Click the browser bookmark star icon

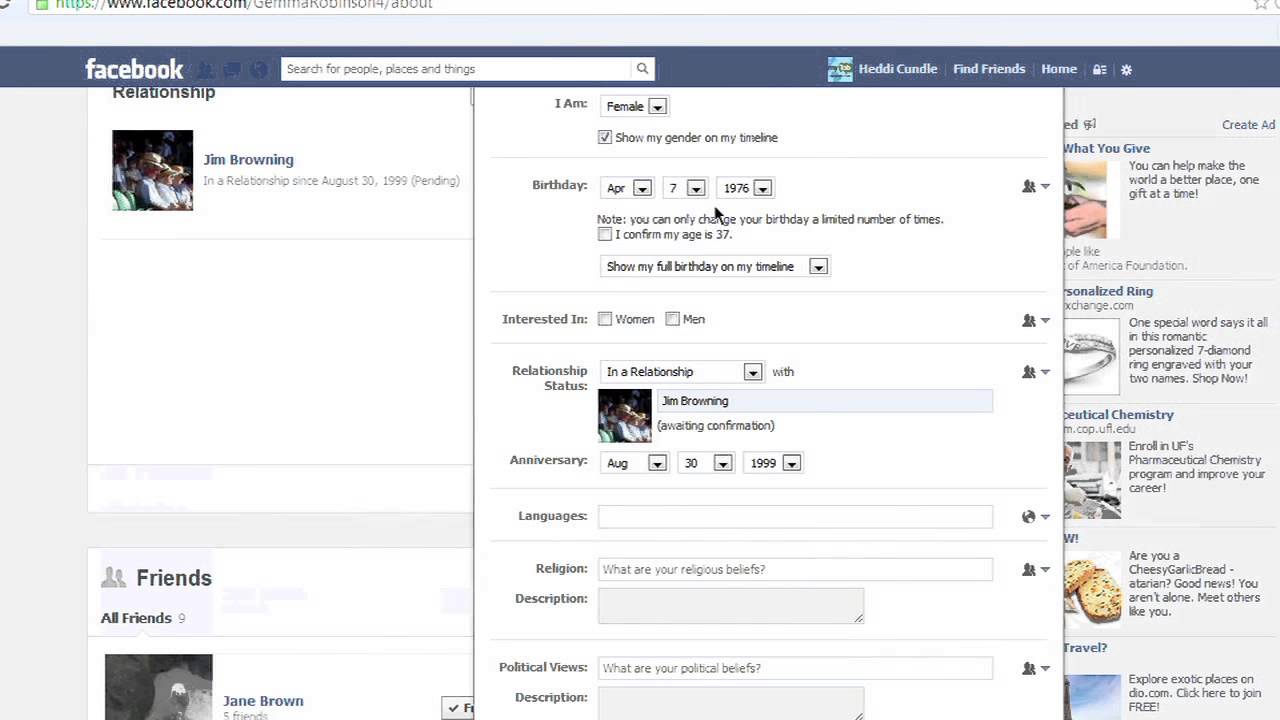click(x=1262, y=4)
